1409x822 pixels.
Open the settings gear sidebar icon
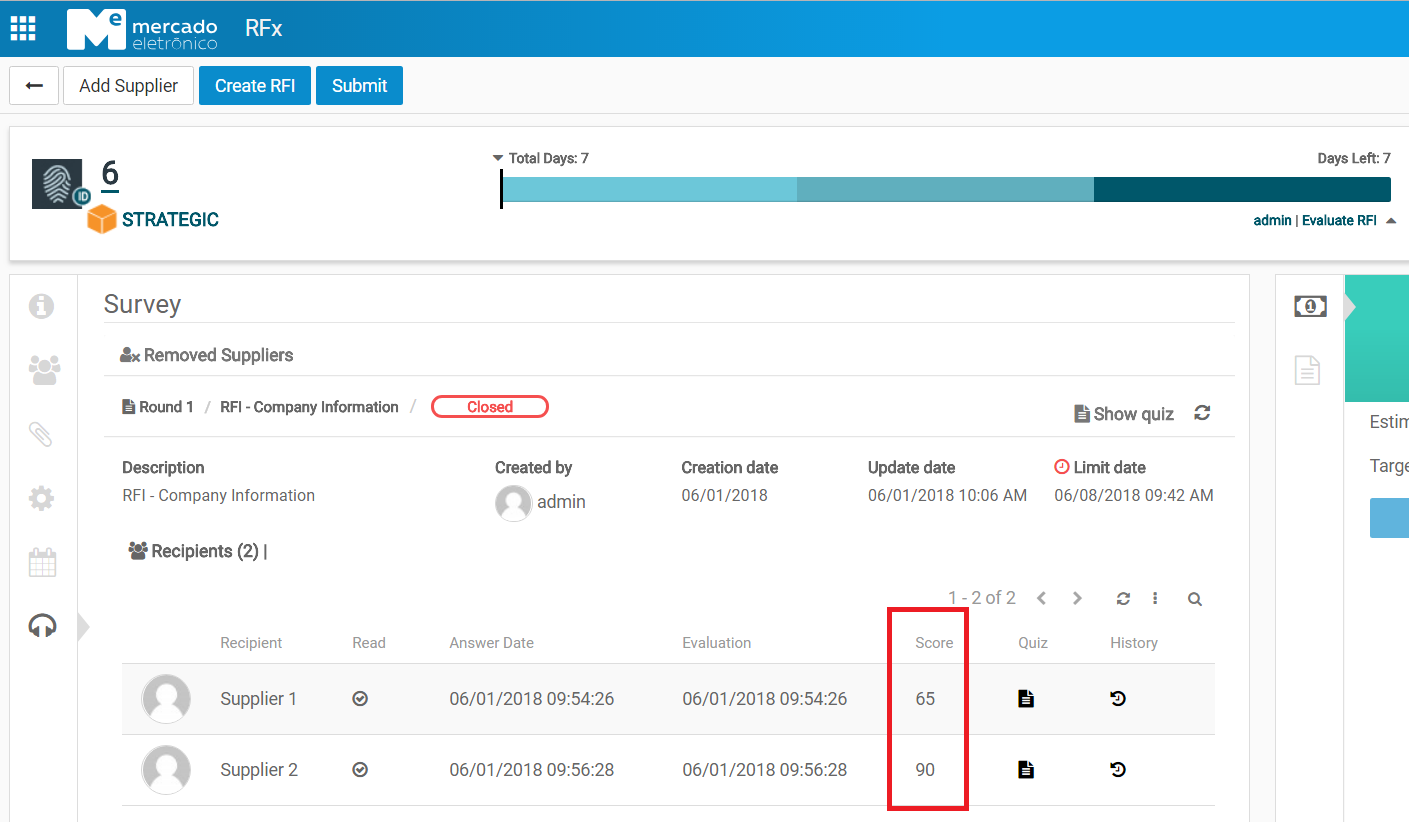coord(42,499)
